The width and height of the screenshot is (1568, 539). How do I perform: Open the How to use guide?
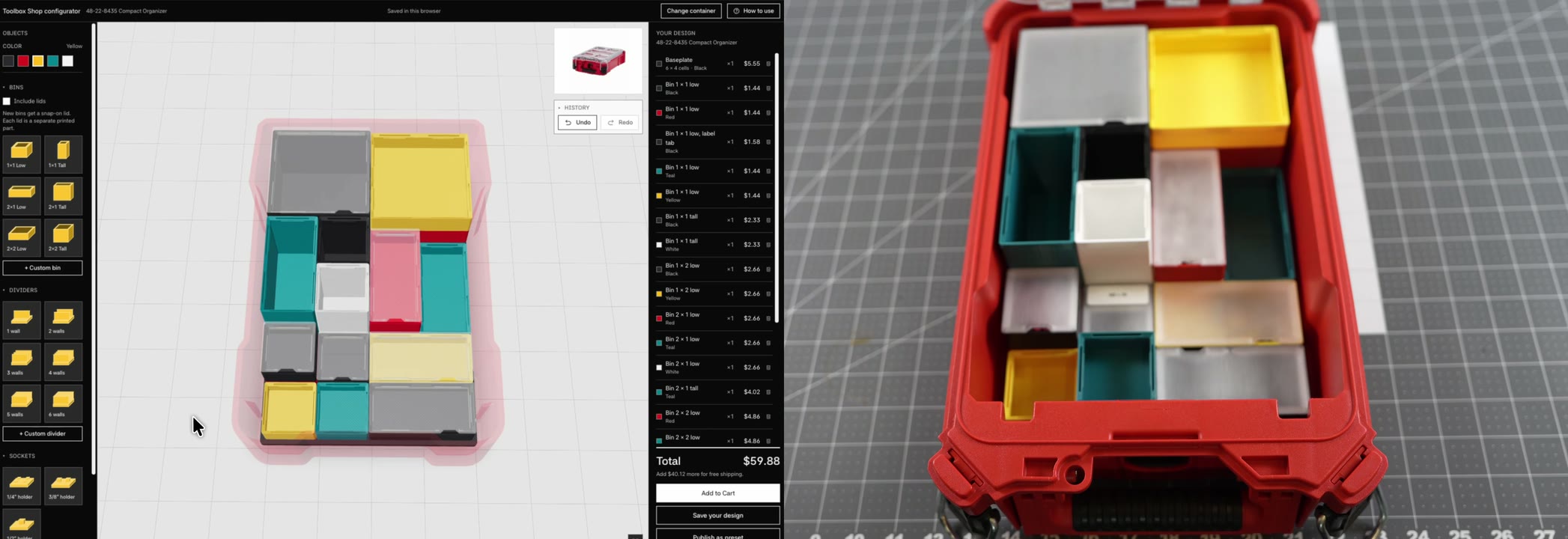(753, 11)
